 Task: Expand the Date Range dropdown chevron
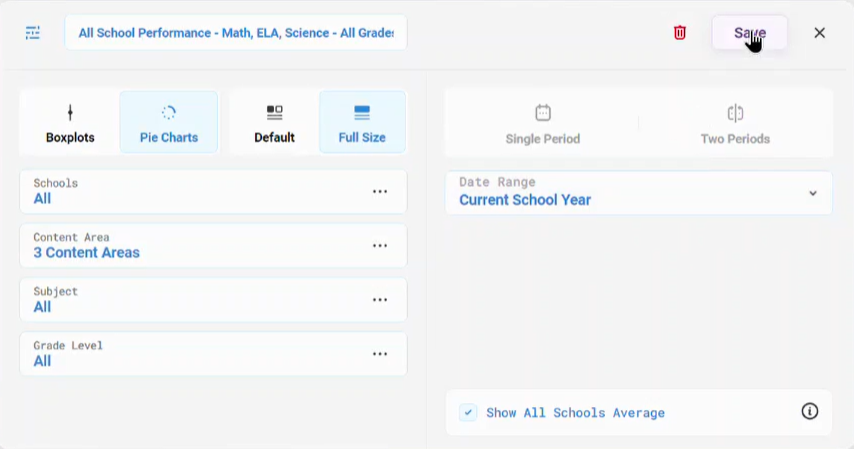click(x=813, y=193)
